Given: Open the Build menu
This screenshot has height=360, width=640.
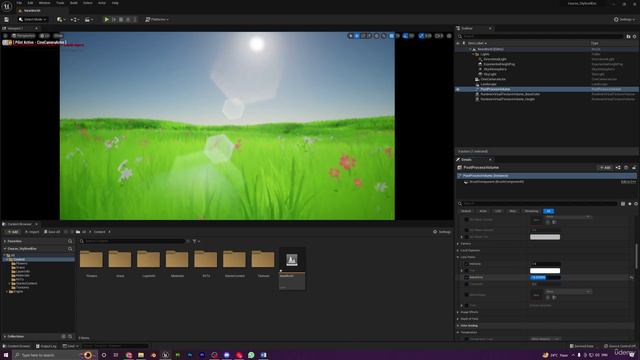Looking at the screenshot, I should [x=73, y=3].
